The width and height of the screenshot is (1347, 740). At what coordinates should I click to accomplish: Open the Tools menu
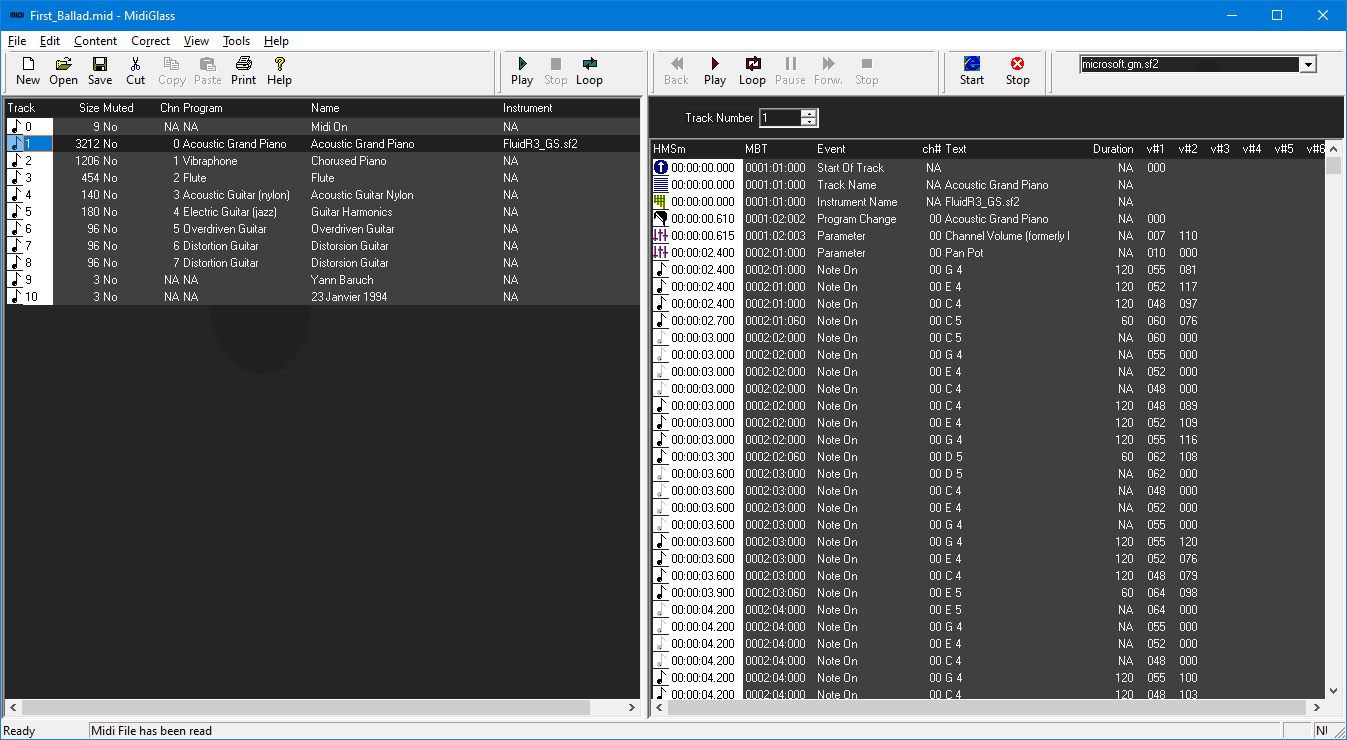pyautogui.click(x=236, y=41)
